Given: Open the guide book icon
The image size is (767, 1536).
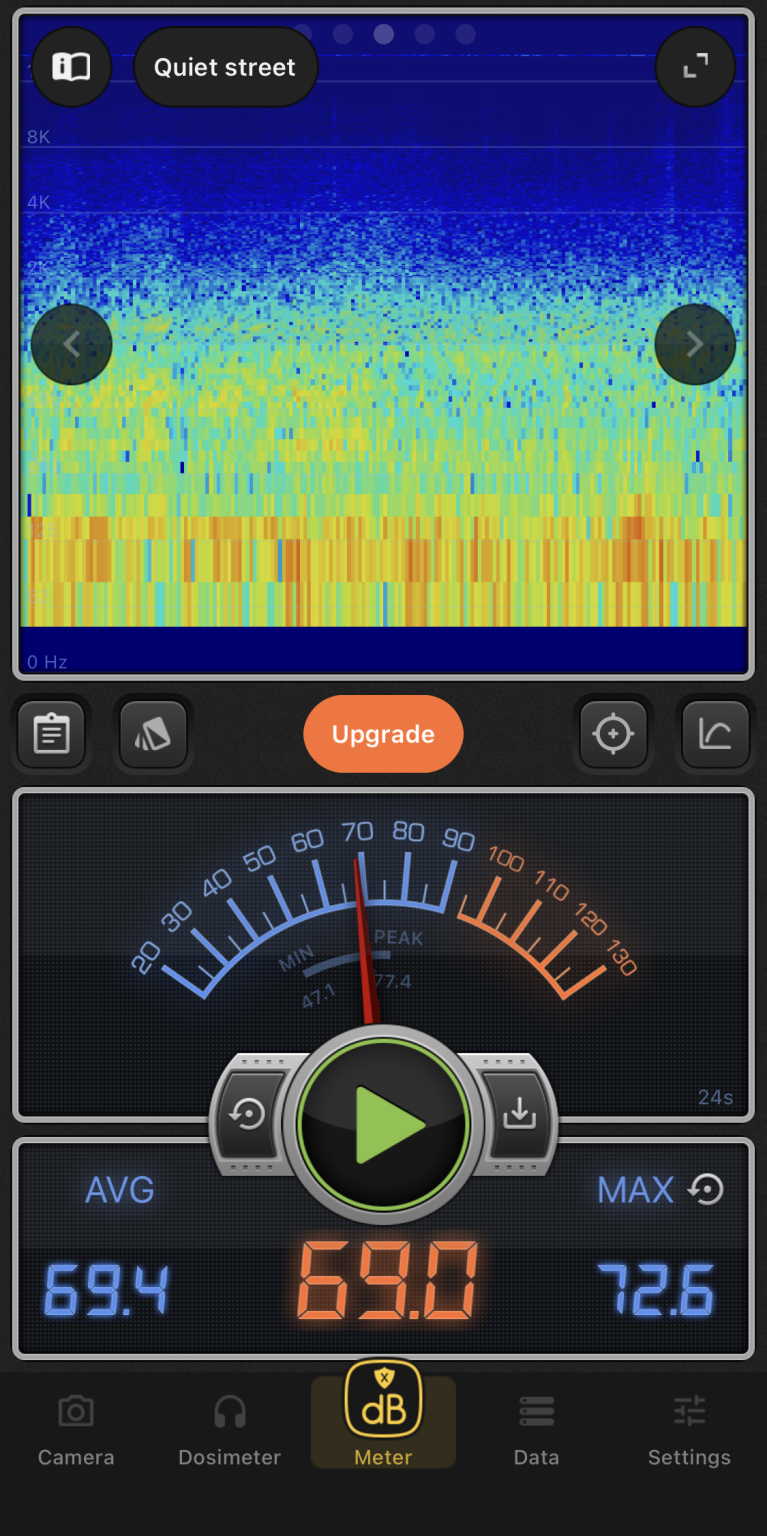Looking at the screenshot, I should pos(71,67).
